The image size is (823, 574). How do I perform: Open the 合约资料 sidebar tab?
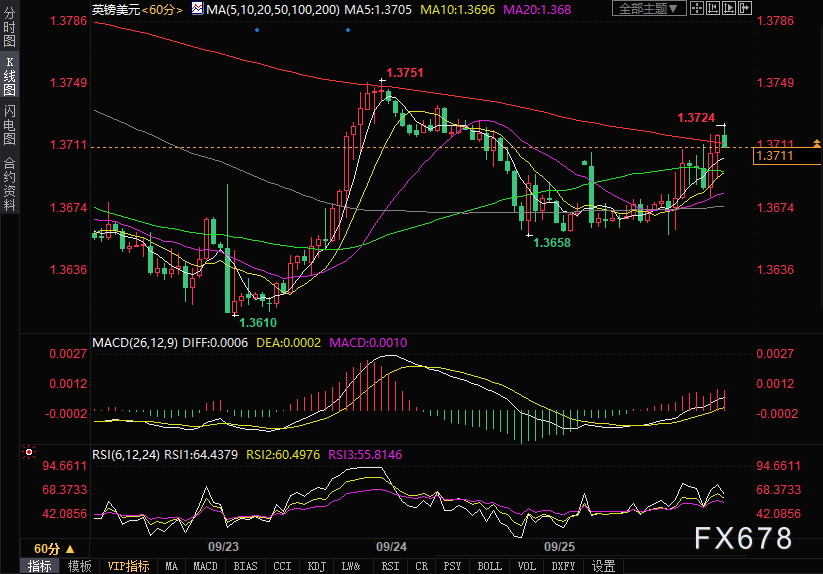9,184
